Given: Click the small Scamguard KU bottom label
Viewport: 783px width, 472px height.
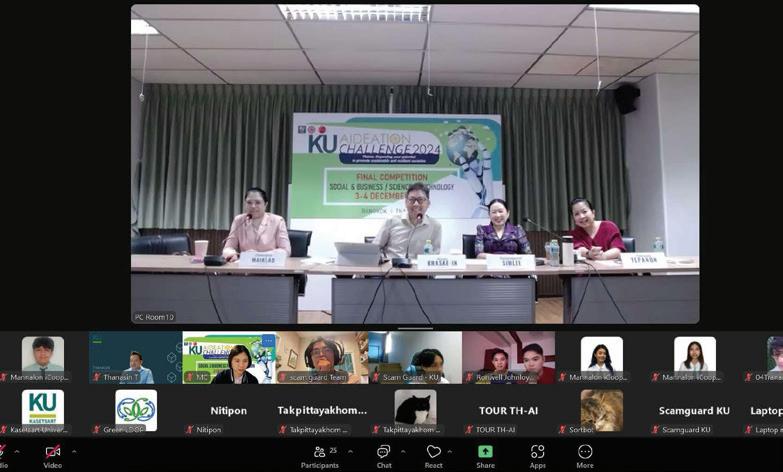Looking at the screenshot, I should click(687, 430).
